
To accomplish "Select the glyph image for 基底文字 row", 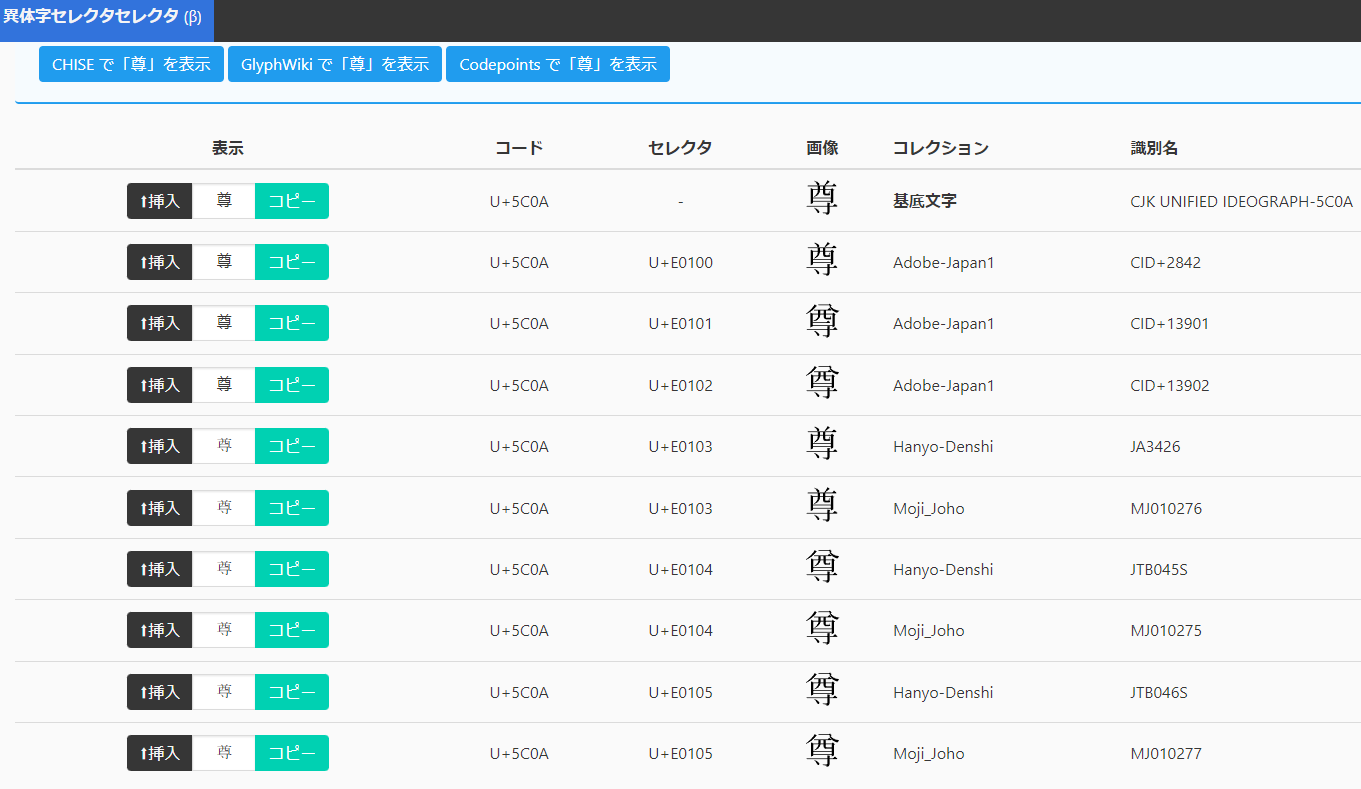I will coord(822,200).
